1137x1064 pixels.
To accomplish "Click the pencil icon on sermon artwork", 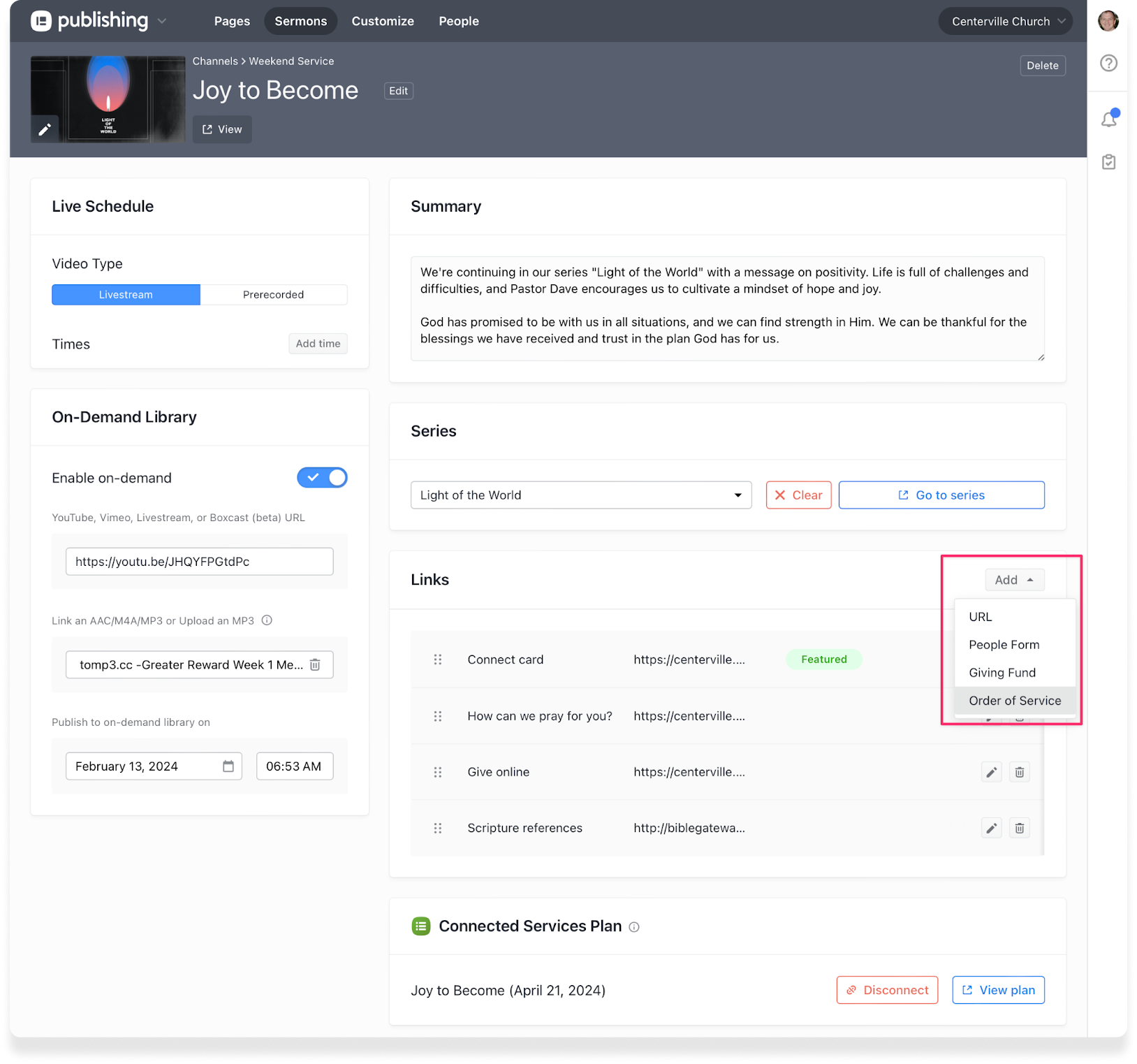I will tap(45, 129).
